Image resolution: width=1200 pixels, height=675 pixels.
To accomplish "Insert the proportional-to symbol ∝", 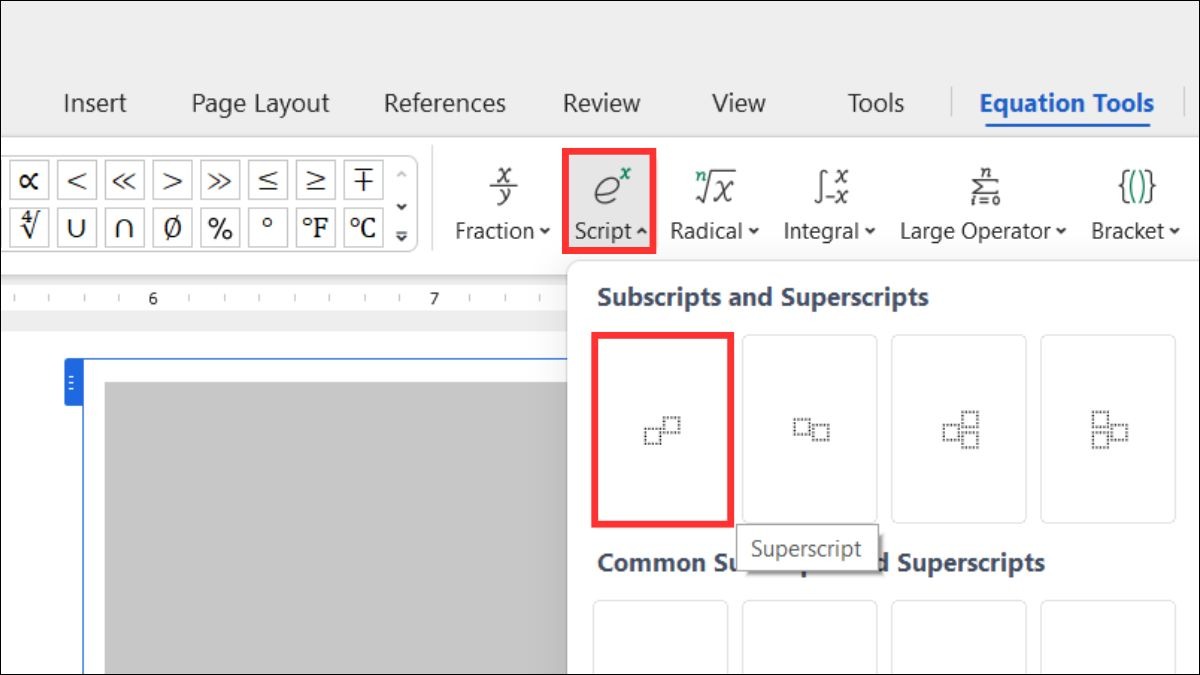I will click(x=28, y=180).
